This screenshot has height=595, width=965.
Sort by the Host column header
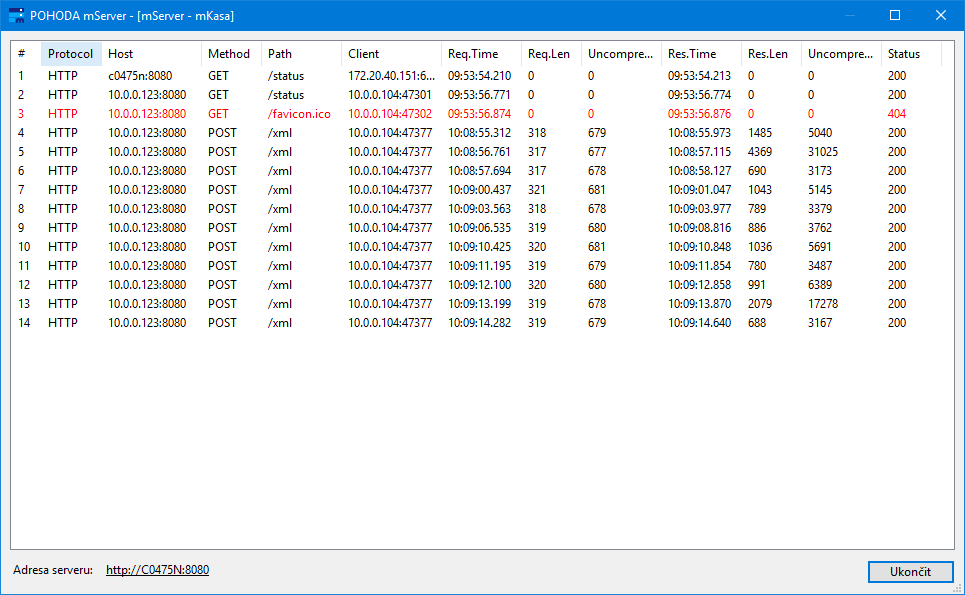pyautogui.click(x=151, y=54)
